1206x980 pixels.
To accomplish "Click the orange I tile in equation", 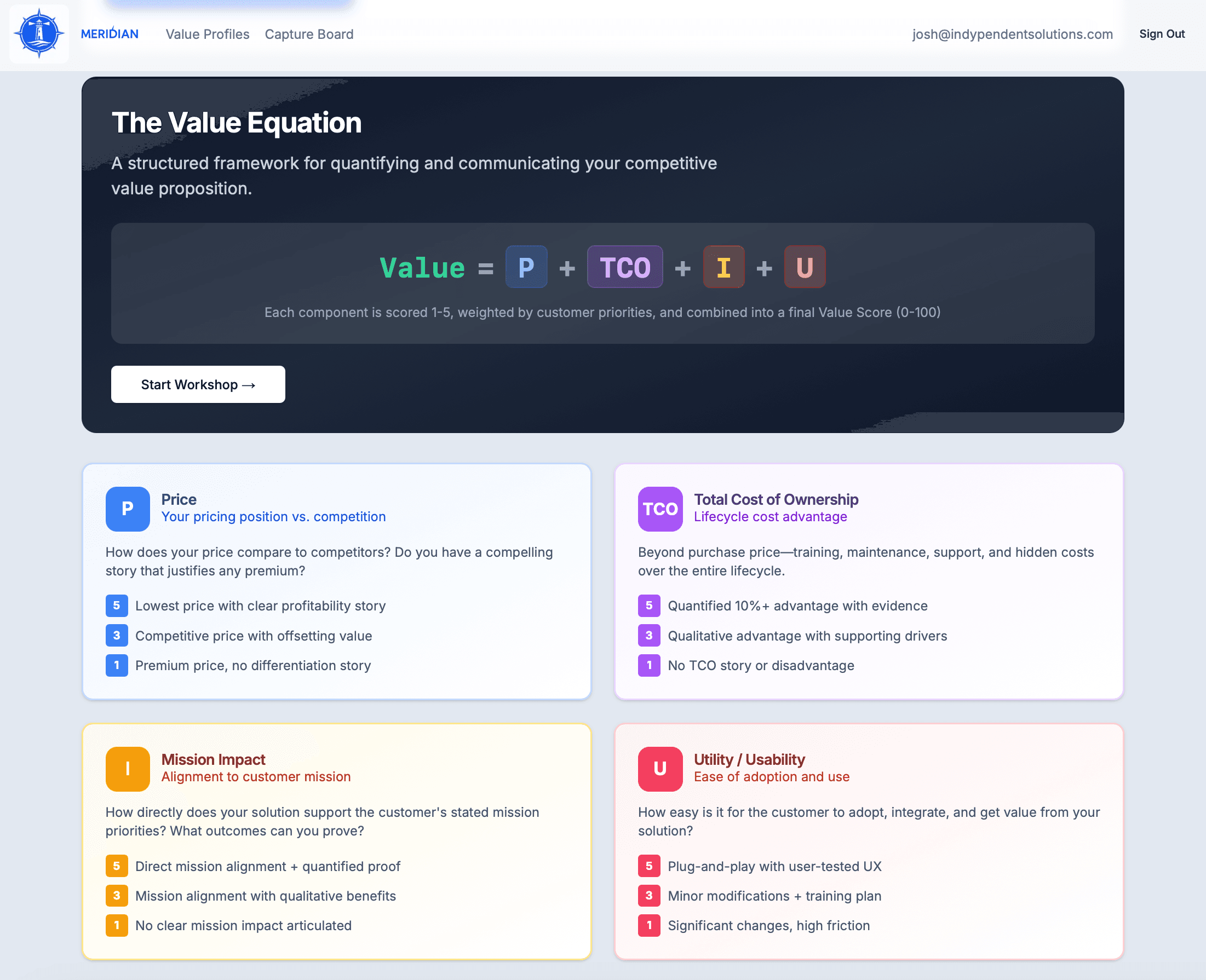I will tap(723, 267).
